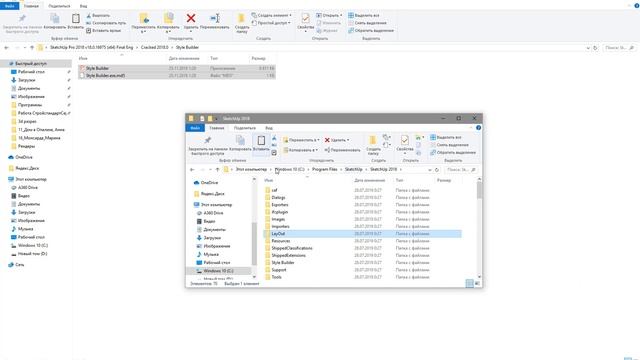
Task: Click Properties icon in back window ribbon
Action: 305,18
